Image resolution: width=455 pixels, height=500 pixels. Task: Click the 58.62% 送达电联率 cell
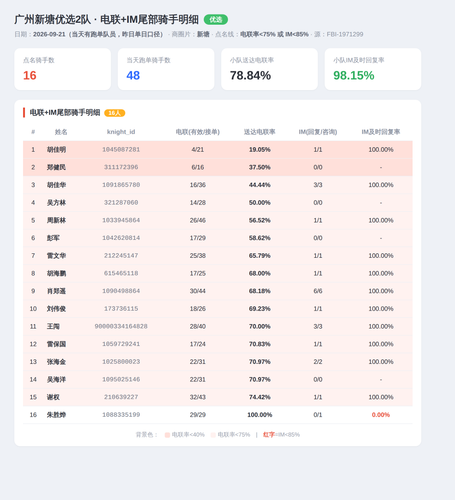260,238
